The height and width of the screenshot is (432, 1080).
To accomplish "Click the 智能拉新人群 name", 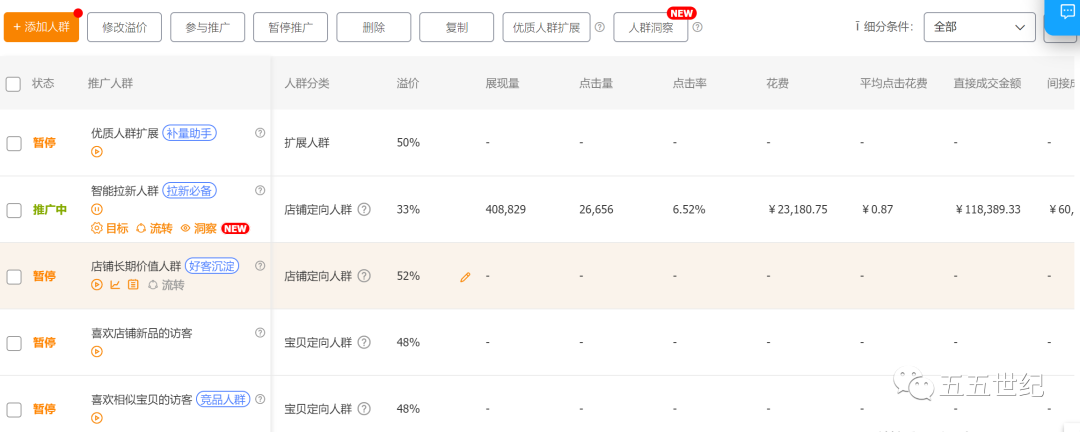I will (125, 191).
